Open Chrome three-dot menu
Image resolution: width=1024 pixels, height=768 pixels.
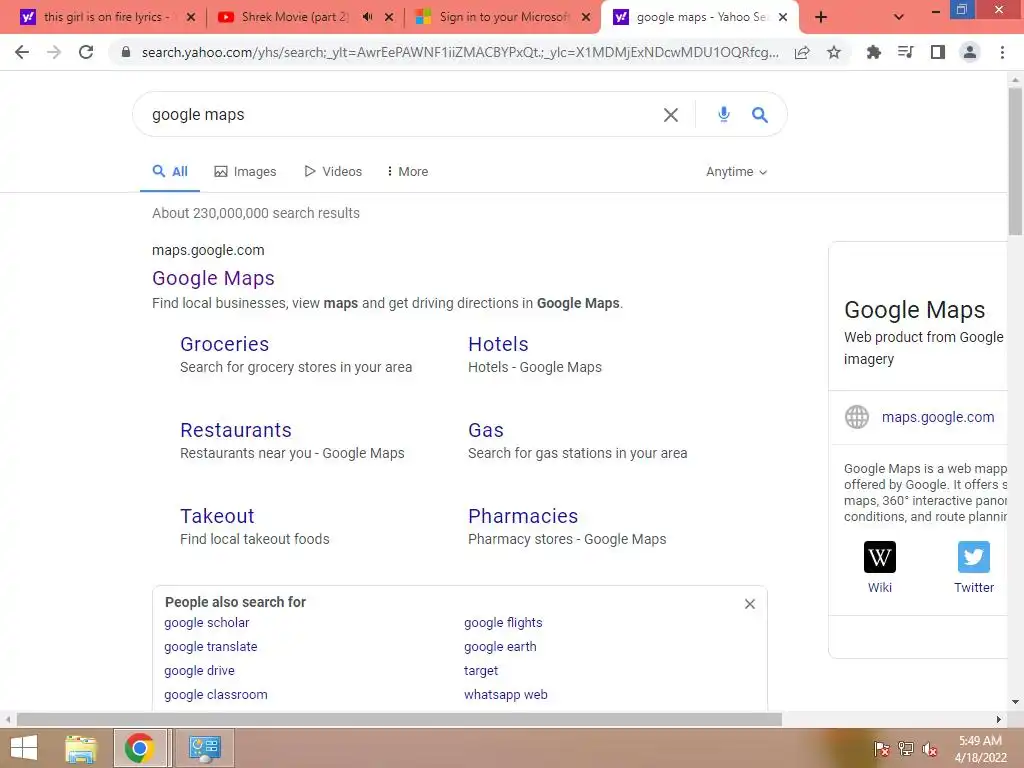coord(1002,52)
